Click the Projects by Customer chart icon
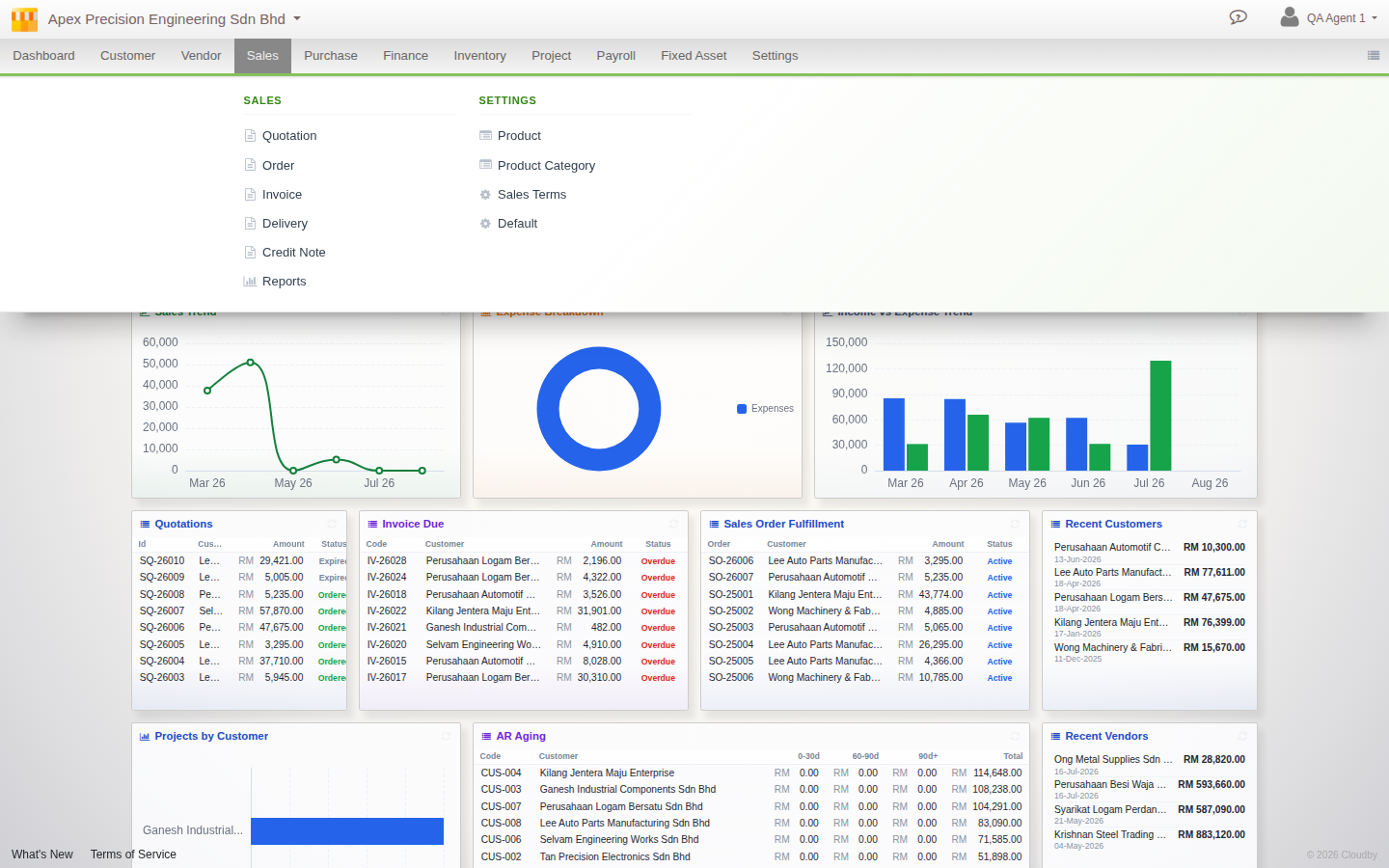This screenshot has height=868, width=1389. [x=145, y=736]
